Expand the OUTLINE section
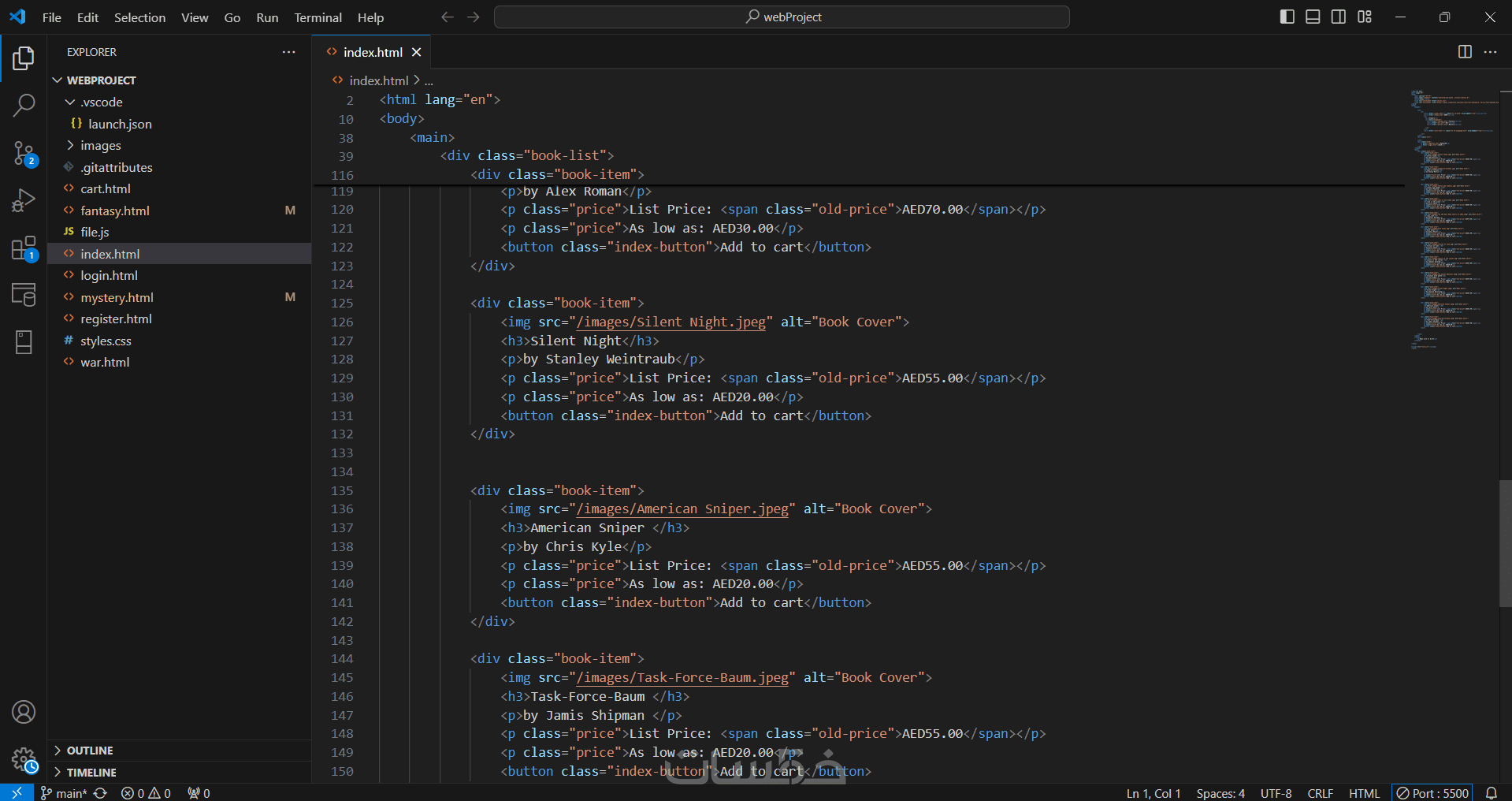The image size is (1512, 801). [90, 751]
